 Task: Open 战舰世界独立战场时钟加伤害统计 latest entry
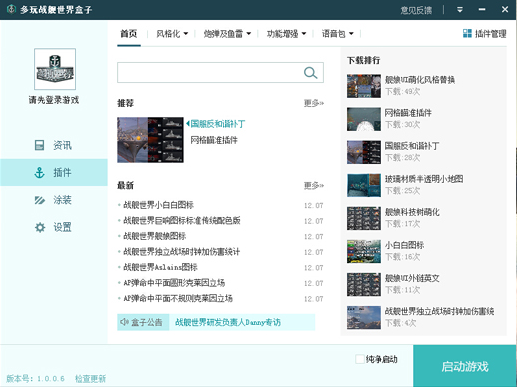point(182,252)
